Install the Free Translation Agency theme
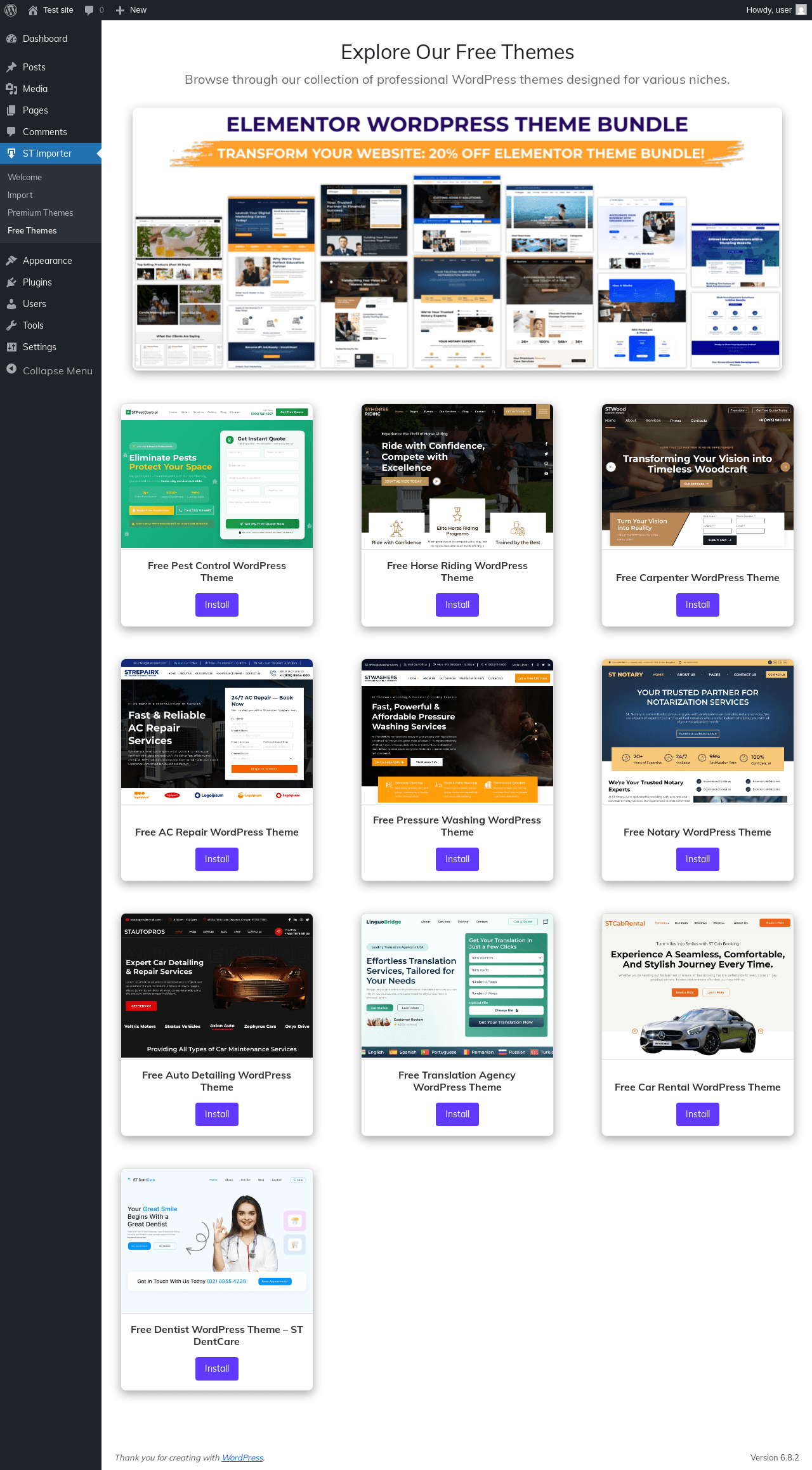This screenshot has width=812, height=1470. [x=457, y=1114]
